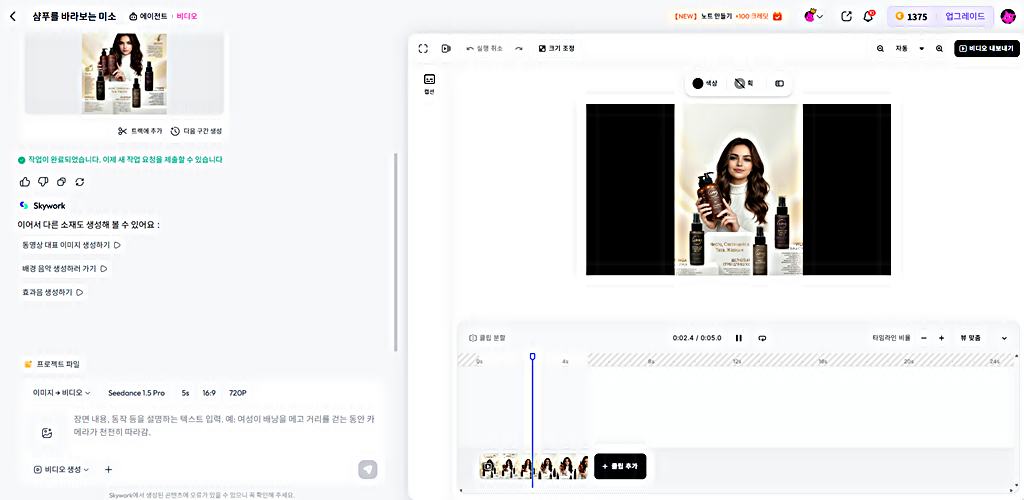
Task: Expand the 비디오 생성 dropdown
Action: (61, 469)
